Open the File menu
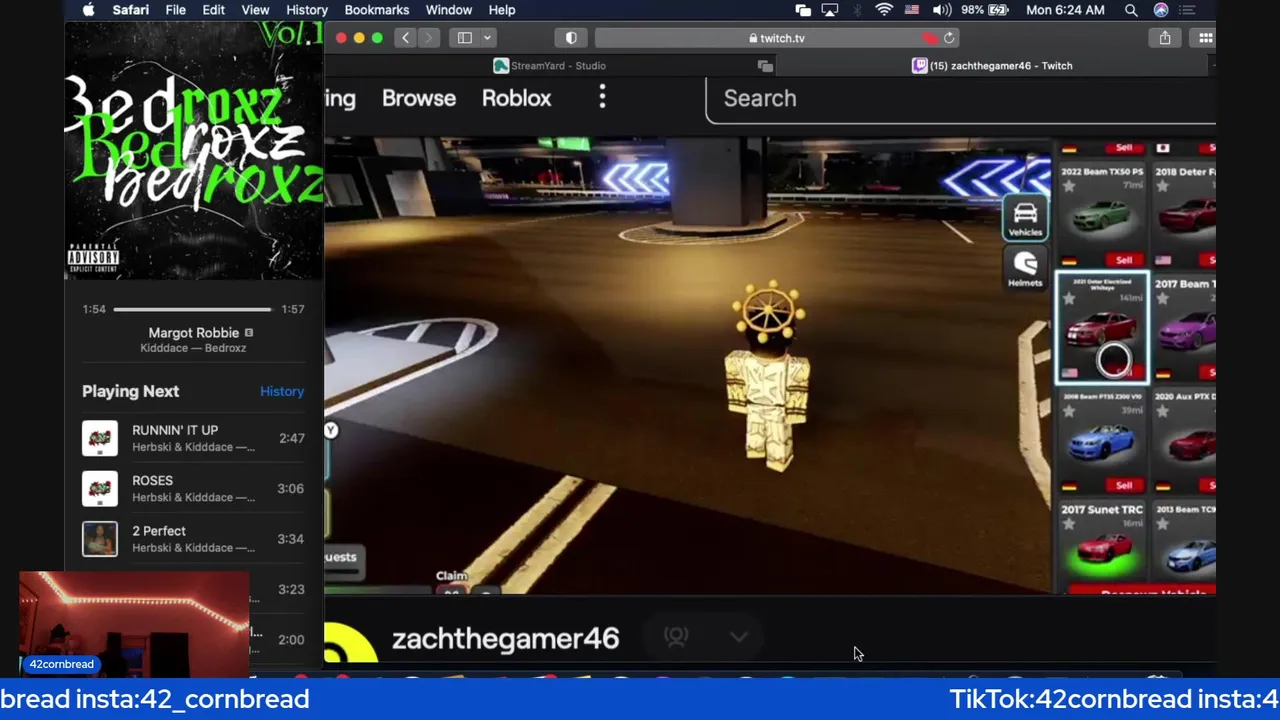The width and height of the screenshot is (1280, 720). pos(175,10)
